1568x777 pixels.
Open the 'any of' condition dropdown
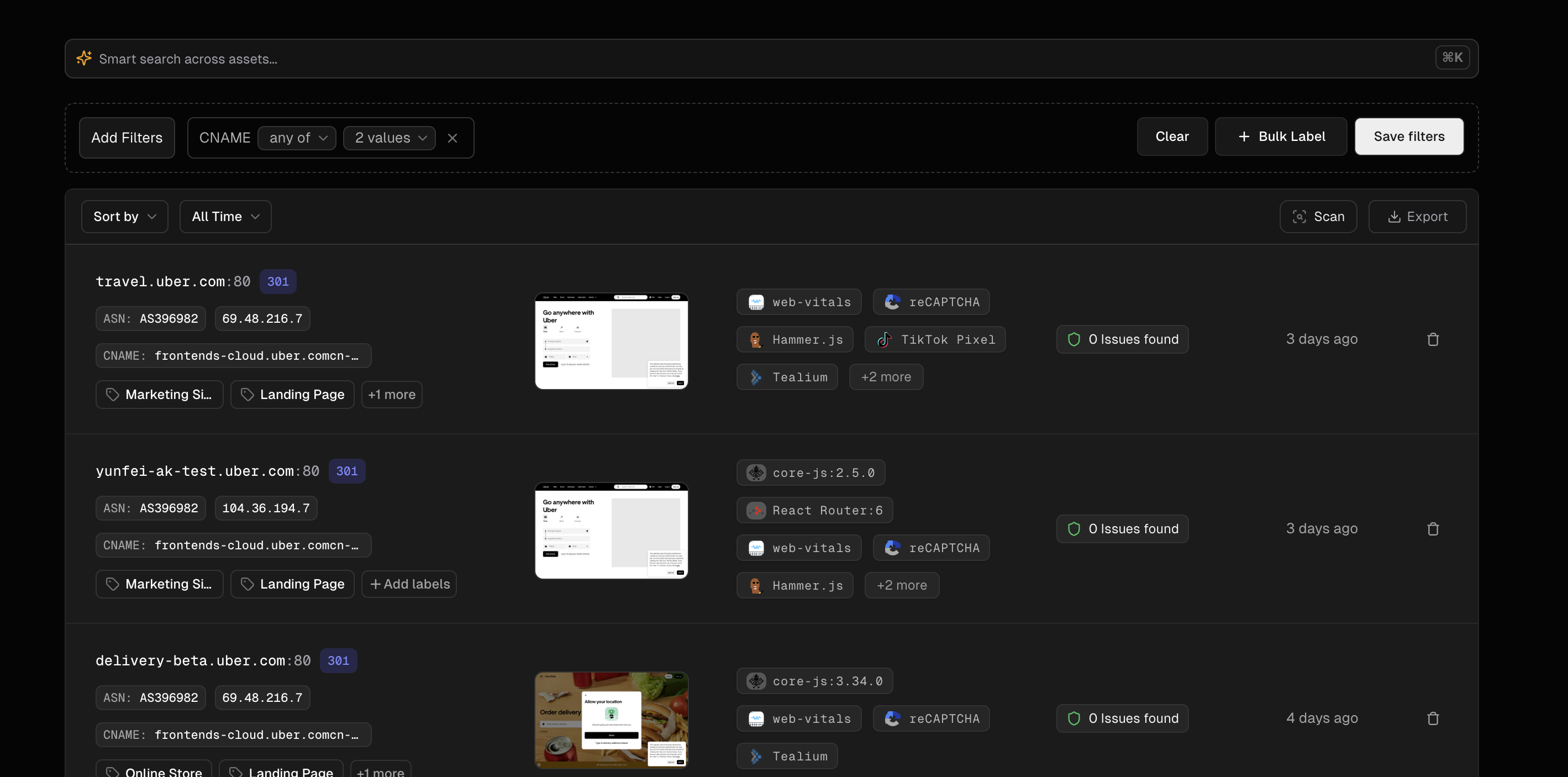click(x=297, y=138)
